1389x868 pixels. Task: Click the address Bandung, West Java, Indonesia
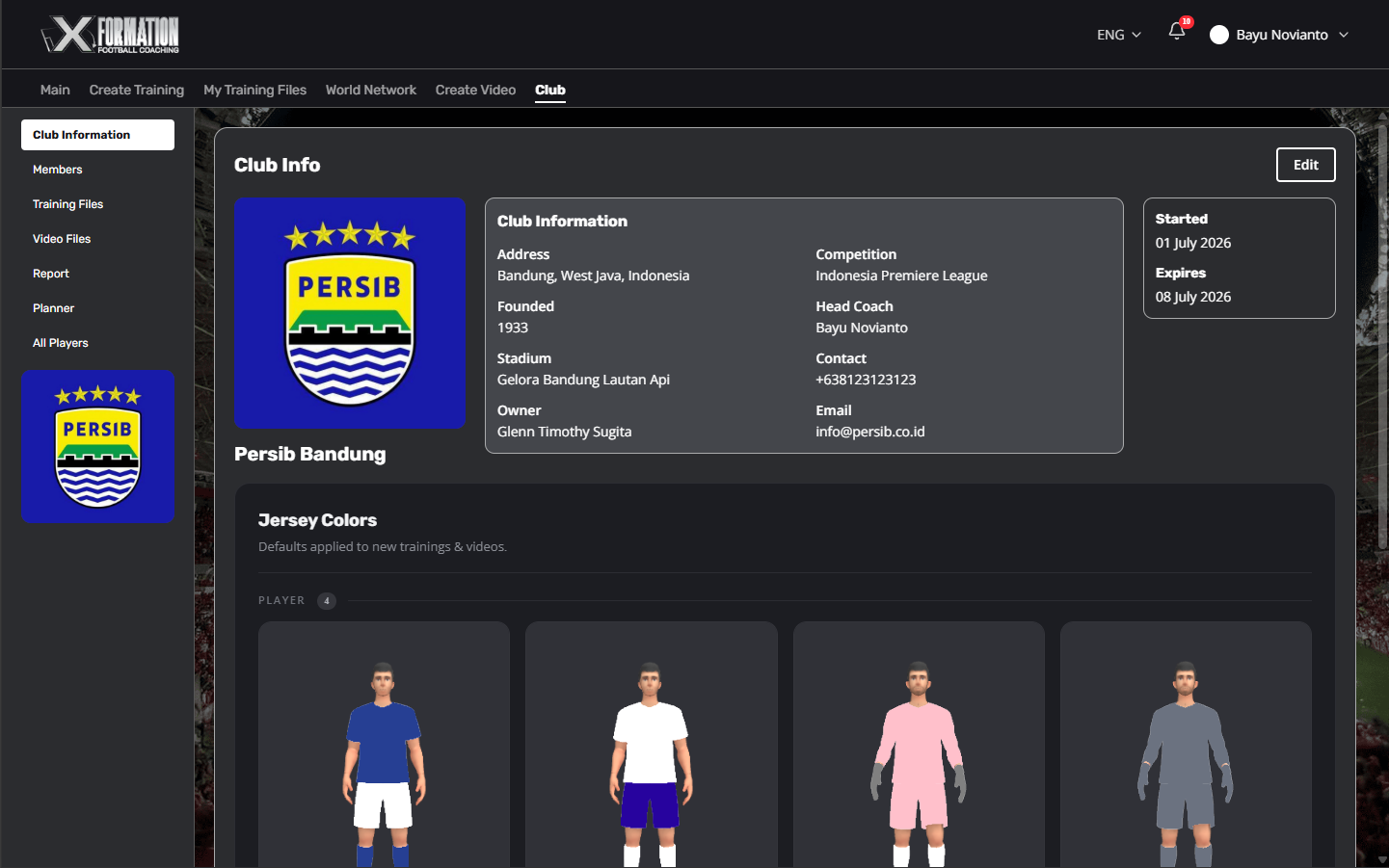pos(594,276)
